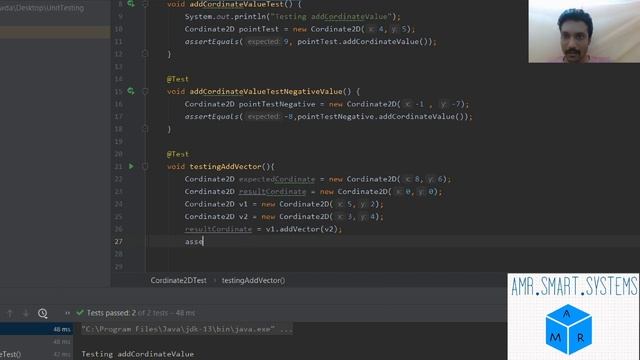
Task: Click pointTest variable on line 10
Action: click(259, 29)
